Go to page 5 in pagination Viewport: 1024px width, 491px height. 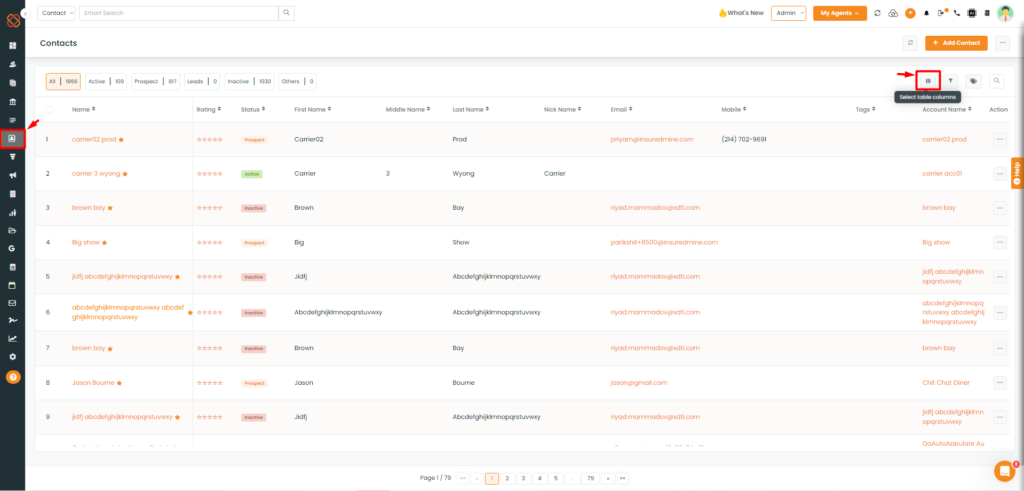coord(555,479)
